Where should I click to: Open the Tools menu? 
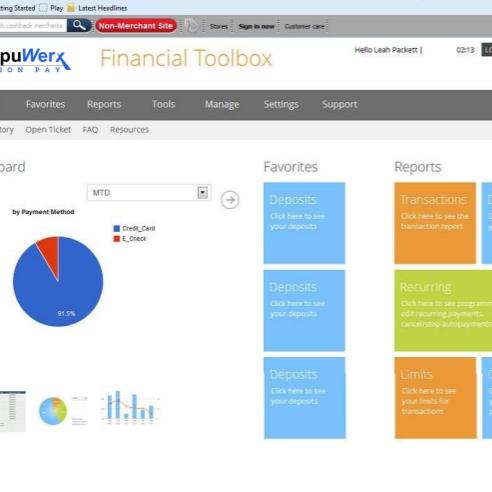[163, 104]
